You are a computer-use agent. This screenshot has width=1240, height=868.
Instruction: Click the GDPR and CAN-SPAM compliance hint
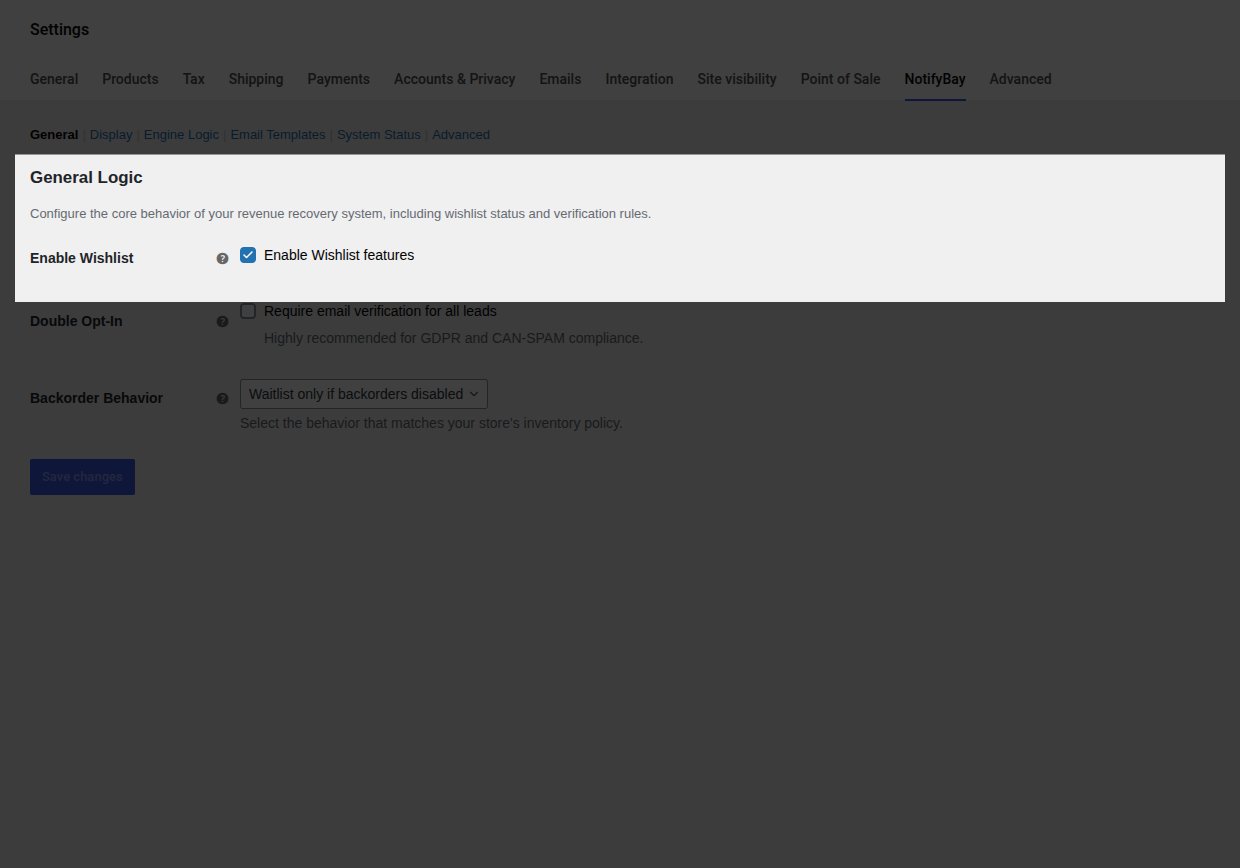[453, 338]
